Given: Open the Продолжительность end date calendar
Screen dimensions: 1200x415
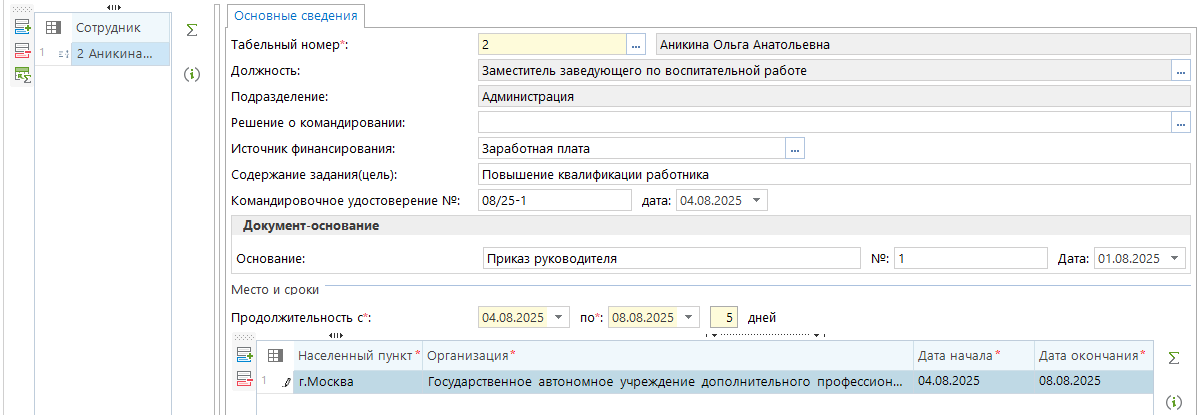Looking at the screenshot, I should point(688,318).
